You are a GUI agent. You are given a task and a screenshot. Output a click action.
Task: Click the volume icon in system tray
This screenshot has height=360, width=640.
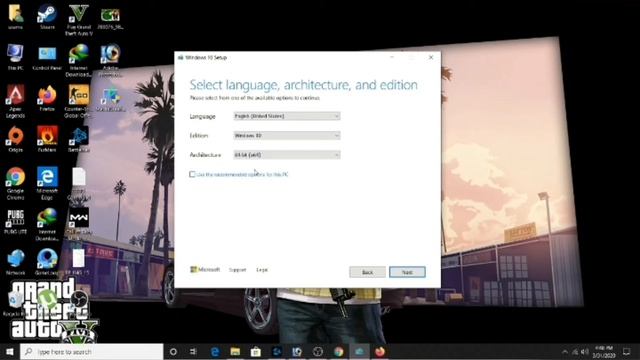pos(584,351)
